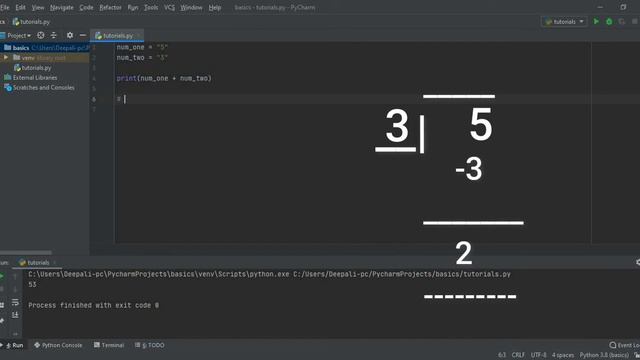Open the Tools menu

click(x=151, y=7)
